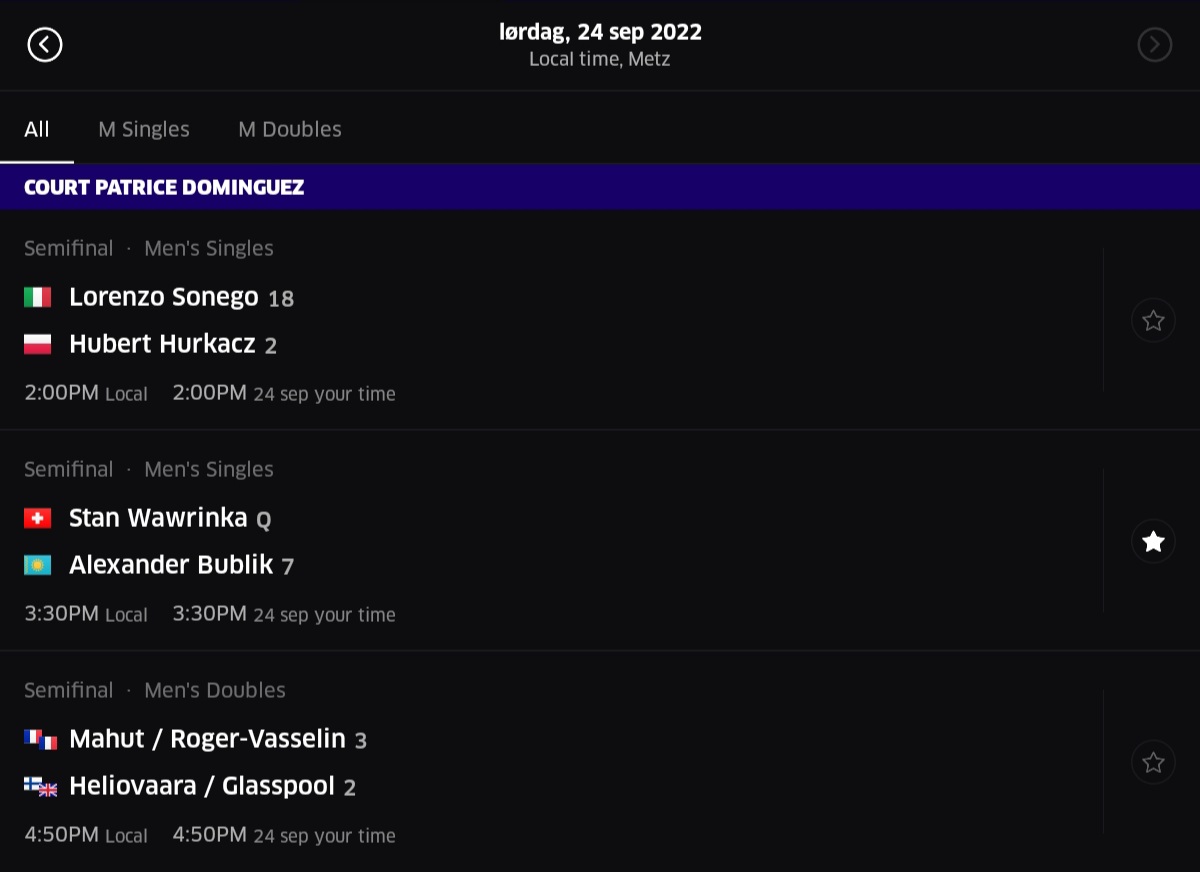Go to next day with right arrow
The width and height of the screenshot is (1200, 872).
click(1154, 44)
